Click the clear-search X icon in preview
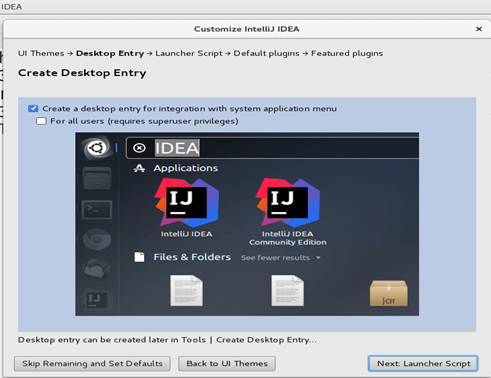 click(139, 148)
